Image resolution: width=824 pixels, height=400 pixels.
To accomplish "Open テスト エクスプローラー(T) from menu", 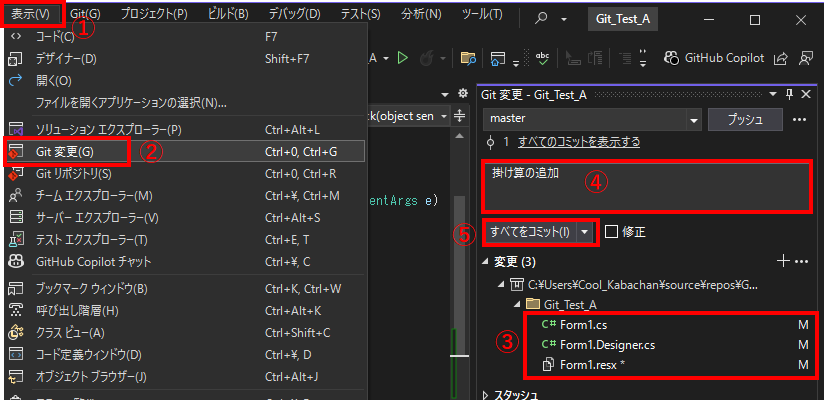I will click(185, 240).
